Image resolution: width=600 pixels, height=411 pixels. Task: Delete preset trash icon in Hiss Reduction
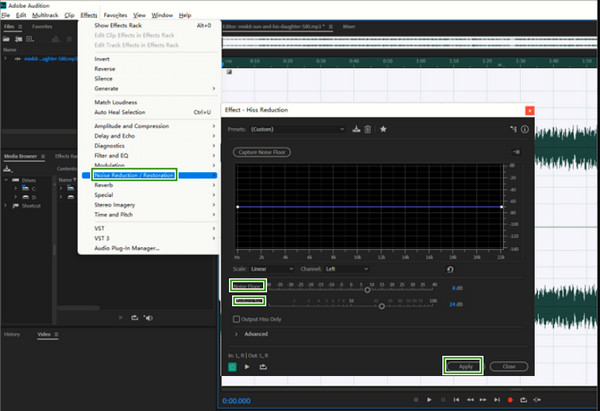click(368, 129)
